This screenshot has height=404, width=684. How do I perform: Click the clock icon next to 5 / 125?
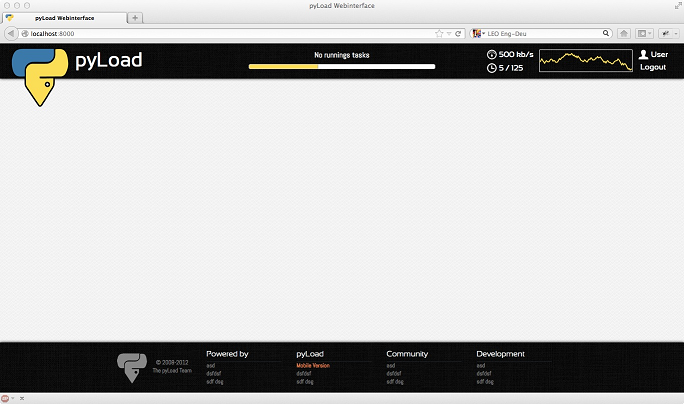(491, 68)
